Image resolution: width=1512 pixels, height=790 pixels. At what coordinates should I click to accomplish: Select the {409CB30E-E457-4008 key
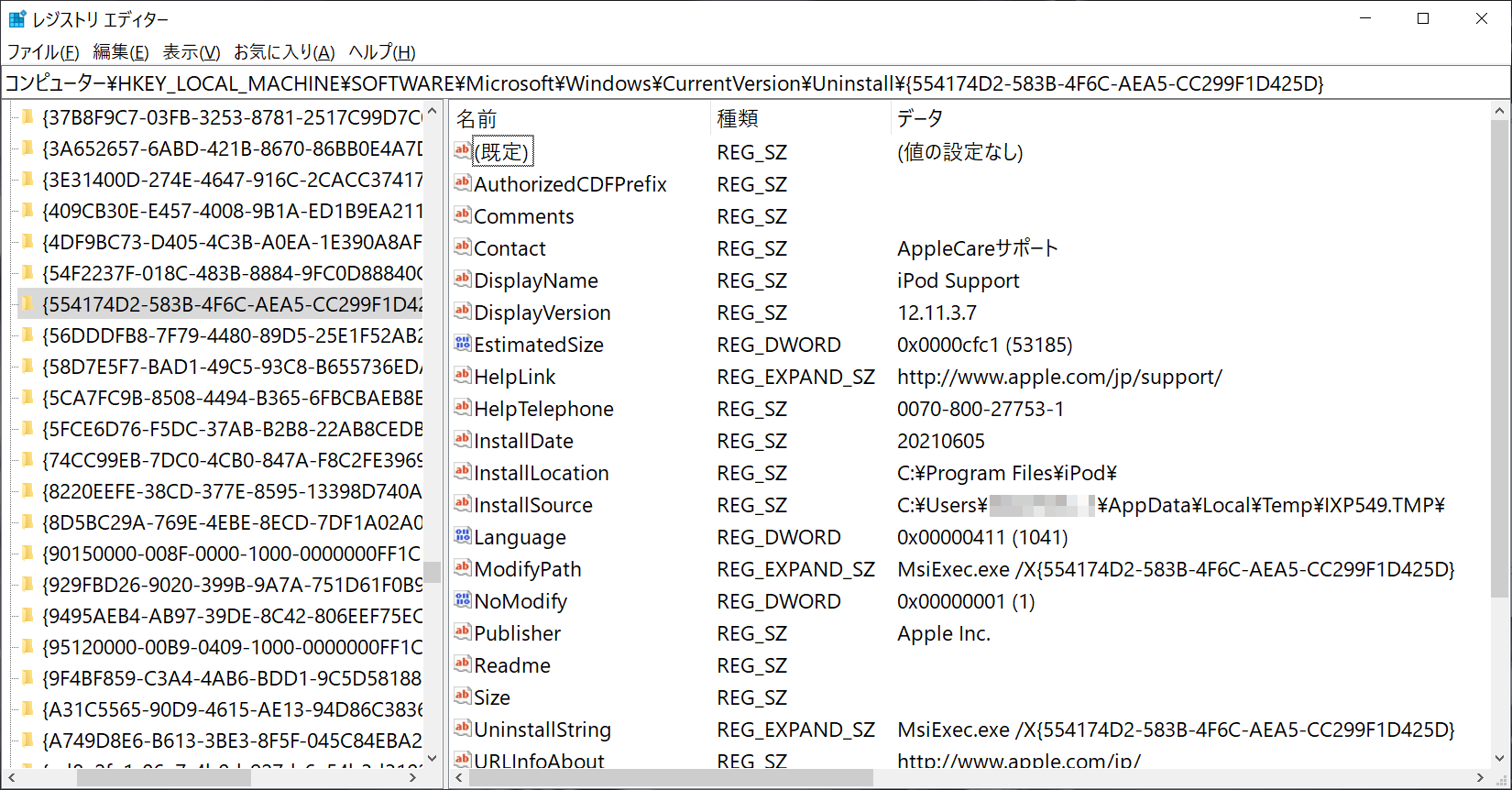[233, 211]
